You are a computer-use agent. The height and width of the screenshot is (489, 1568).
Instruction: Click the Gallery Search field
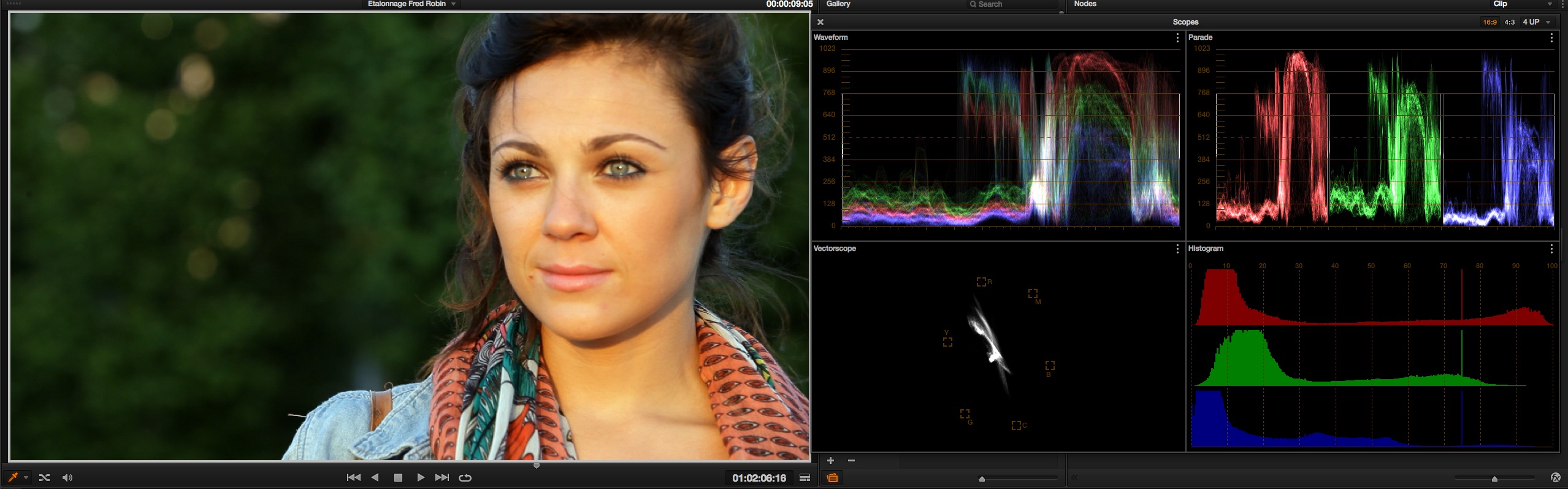[1012, 4]
